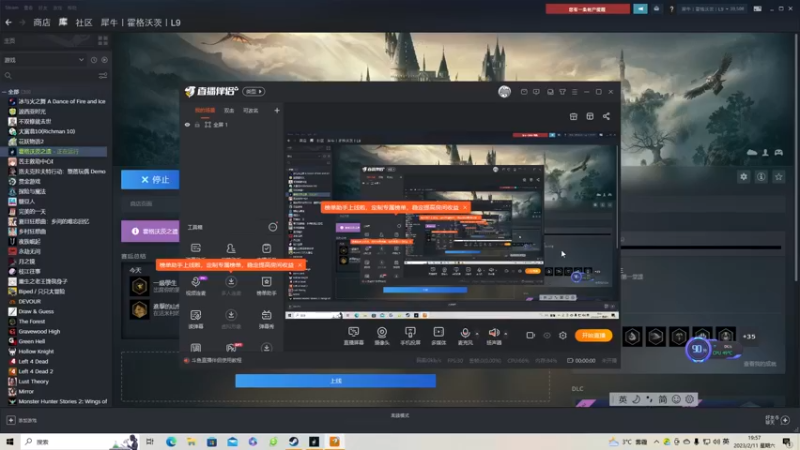Image resolution: width=800 pixels, height=450 pixels.
Task: Select Draw & Guess in game list
Action: click(x=36, y=311)
